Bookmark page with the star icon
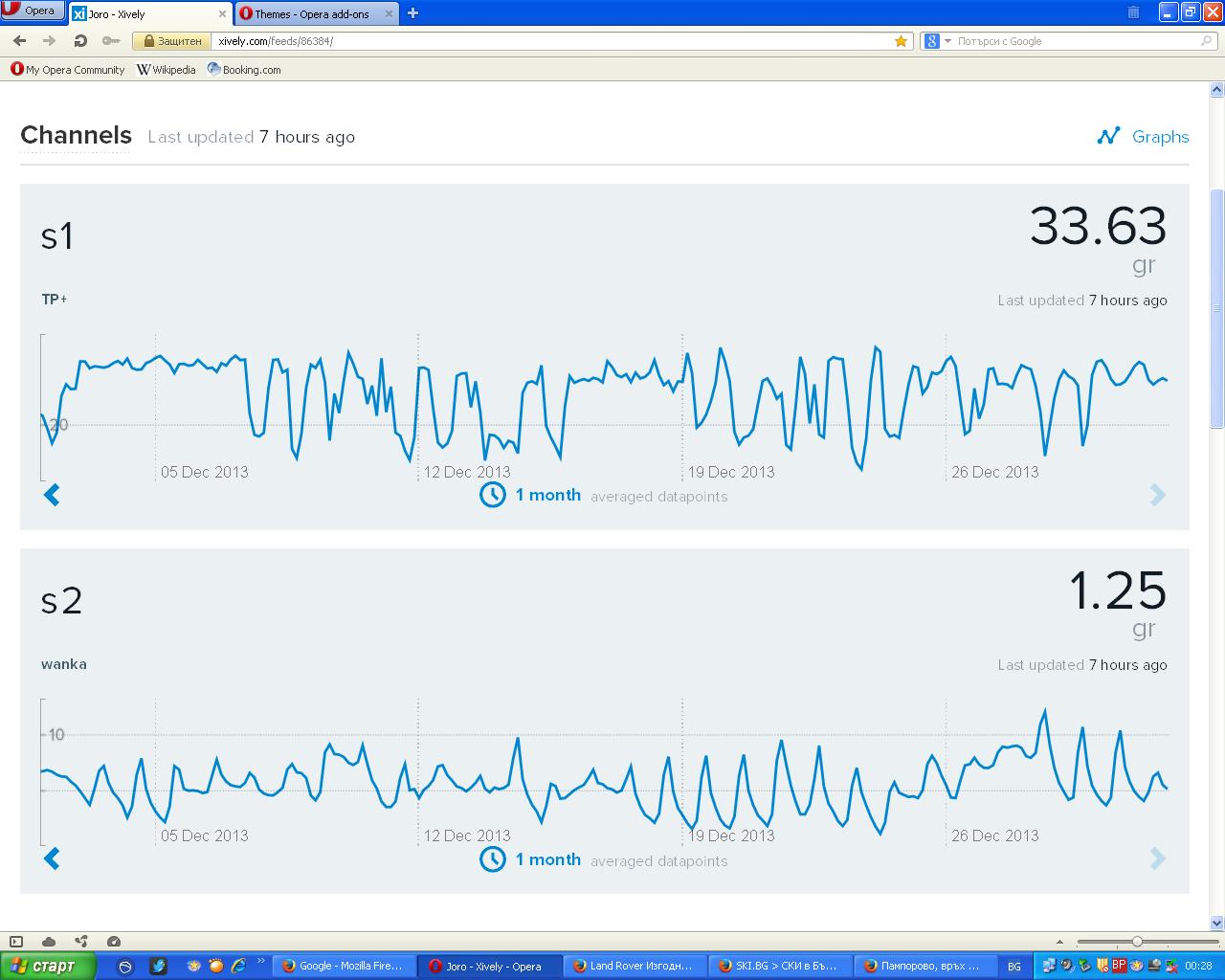Screen dimensions: 1225x980 click(x=901, y=41)
